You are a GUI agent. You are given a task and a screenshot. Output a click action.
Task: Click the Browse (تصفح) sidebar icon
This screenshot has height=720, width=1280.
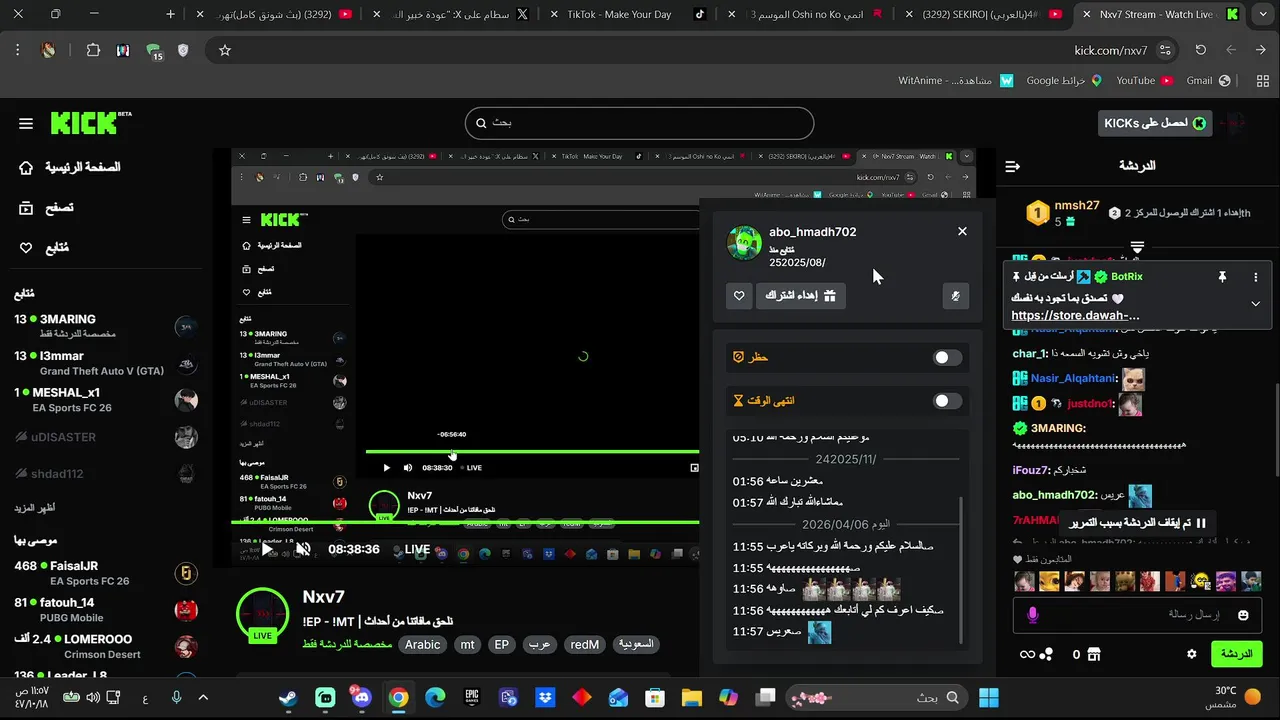[x=26, y=208]
